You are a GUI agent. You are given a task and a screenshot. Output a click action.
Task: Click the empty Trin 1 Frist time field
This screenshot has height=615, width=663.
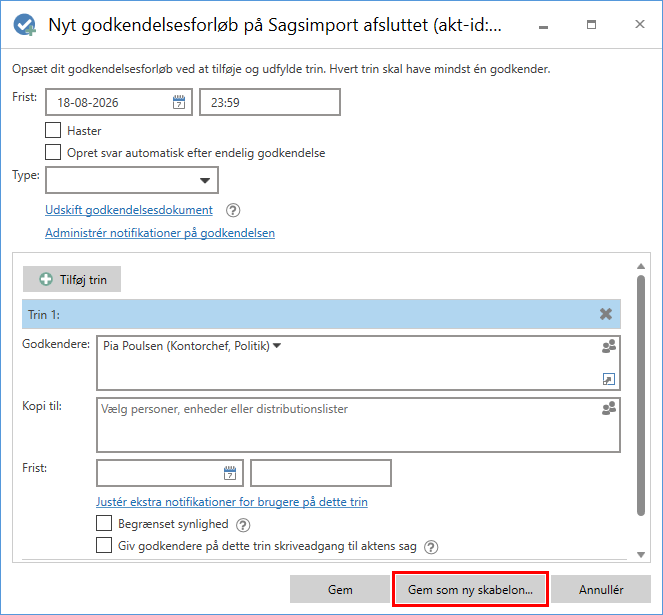pos(321,473)
